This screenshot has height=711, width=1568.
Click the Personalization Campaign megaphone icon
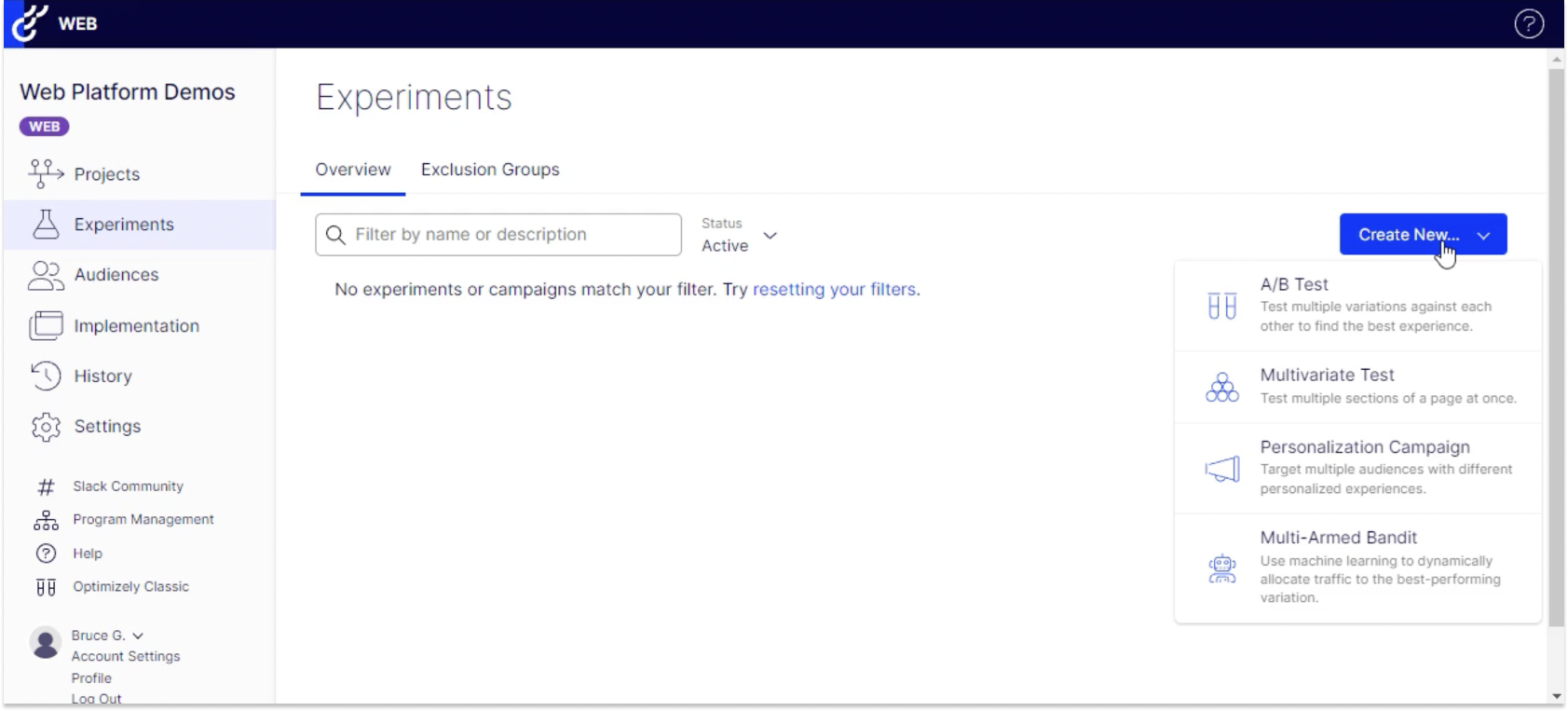pos(1222,469)
